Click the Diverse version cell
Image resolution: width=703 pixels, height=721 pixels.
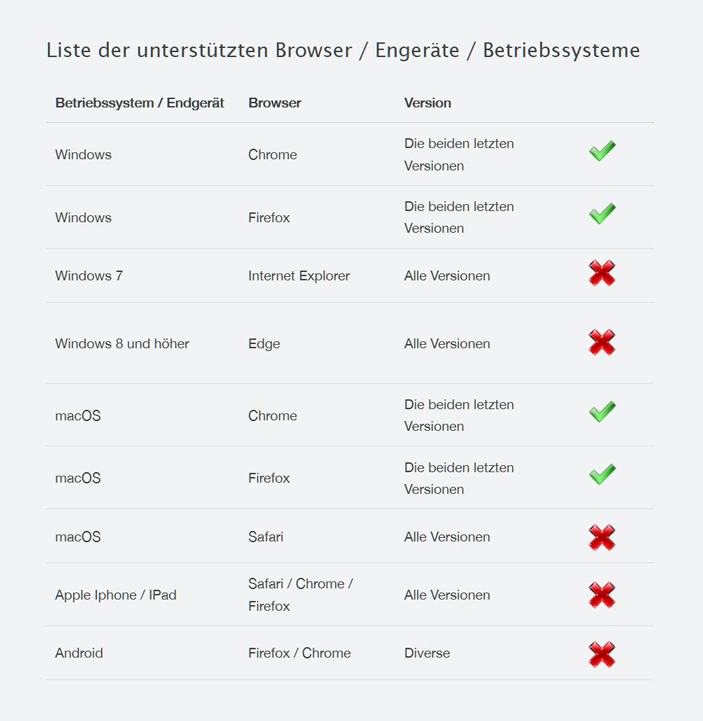(427, 653)
